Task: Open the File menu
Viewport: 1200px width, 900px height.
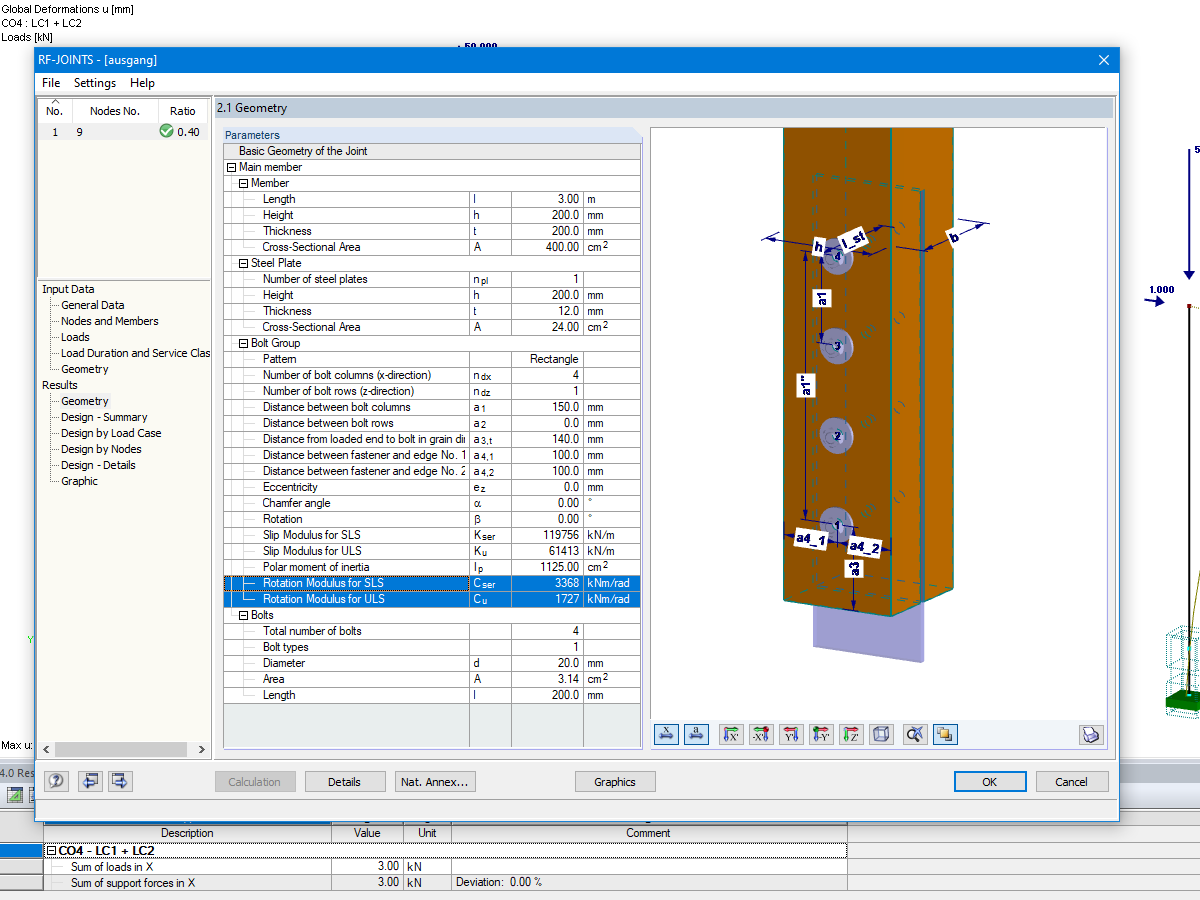Action: [x=50, y=83]
